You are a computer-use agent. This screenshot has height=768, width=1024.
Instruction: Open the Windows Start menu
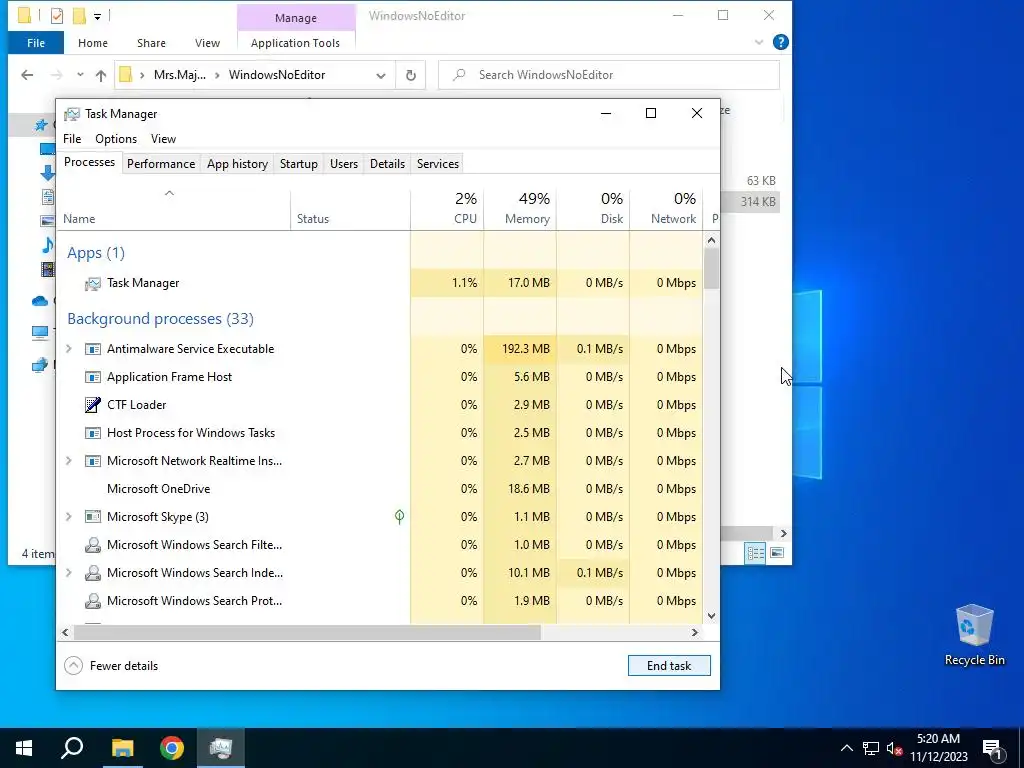click(24, 748)
